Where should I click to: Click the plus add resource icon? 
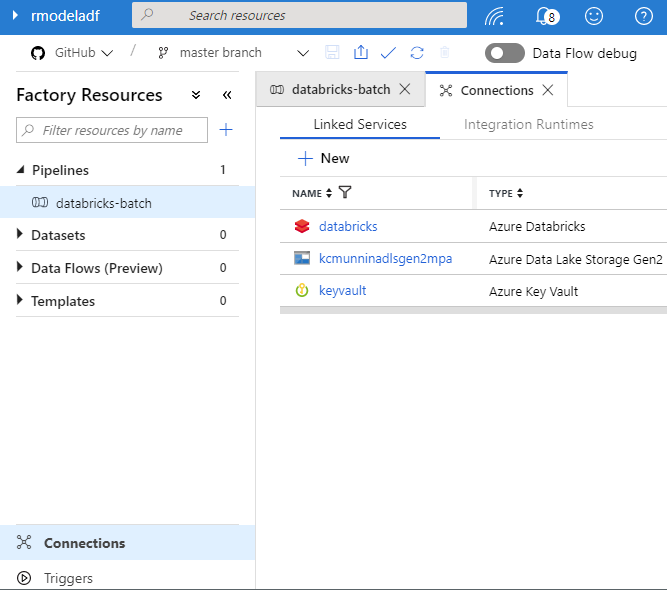point(226,129)
